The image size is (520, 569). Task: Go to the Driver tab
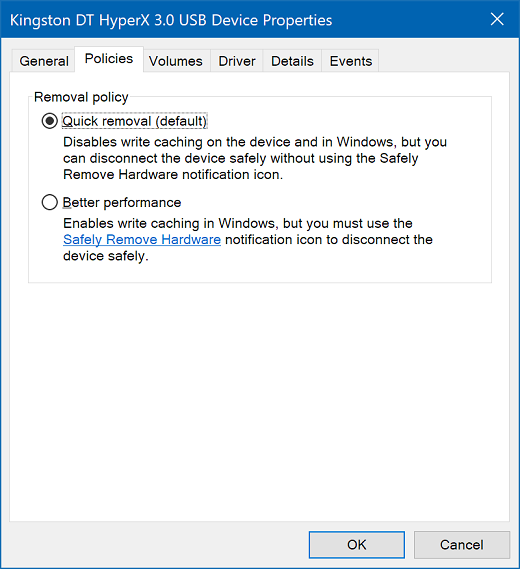237,61
